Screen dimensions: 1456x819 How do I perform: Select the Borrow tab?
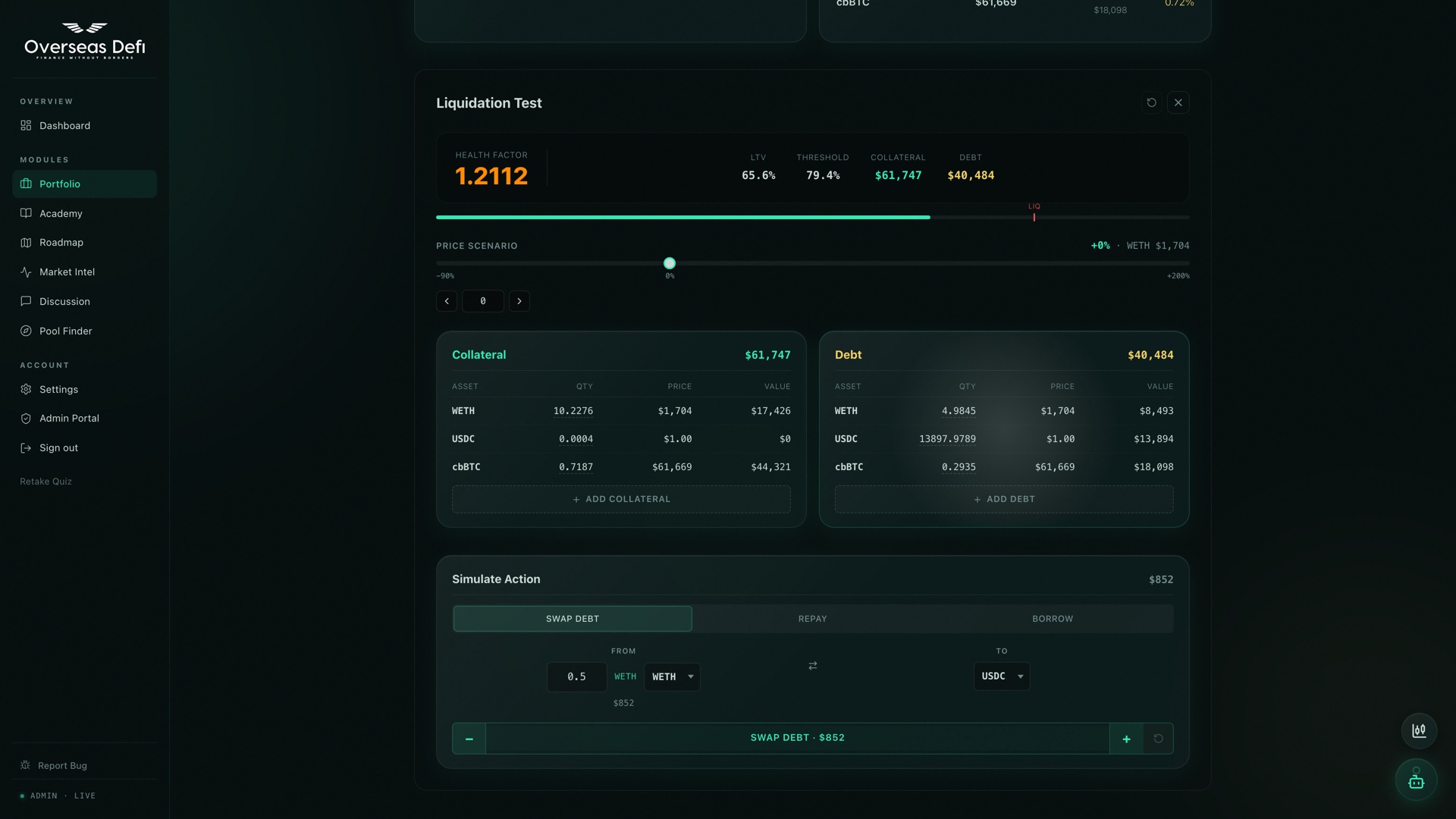[1053, 619]
